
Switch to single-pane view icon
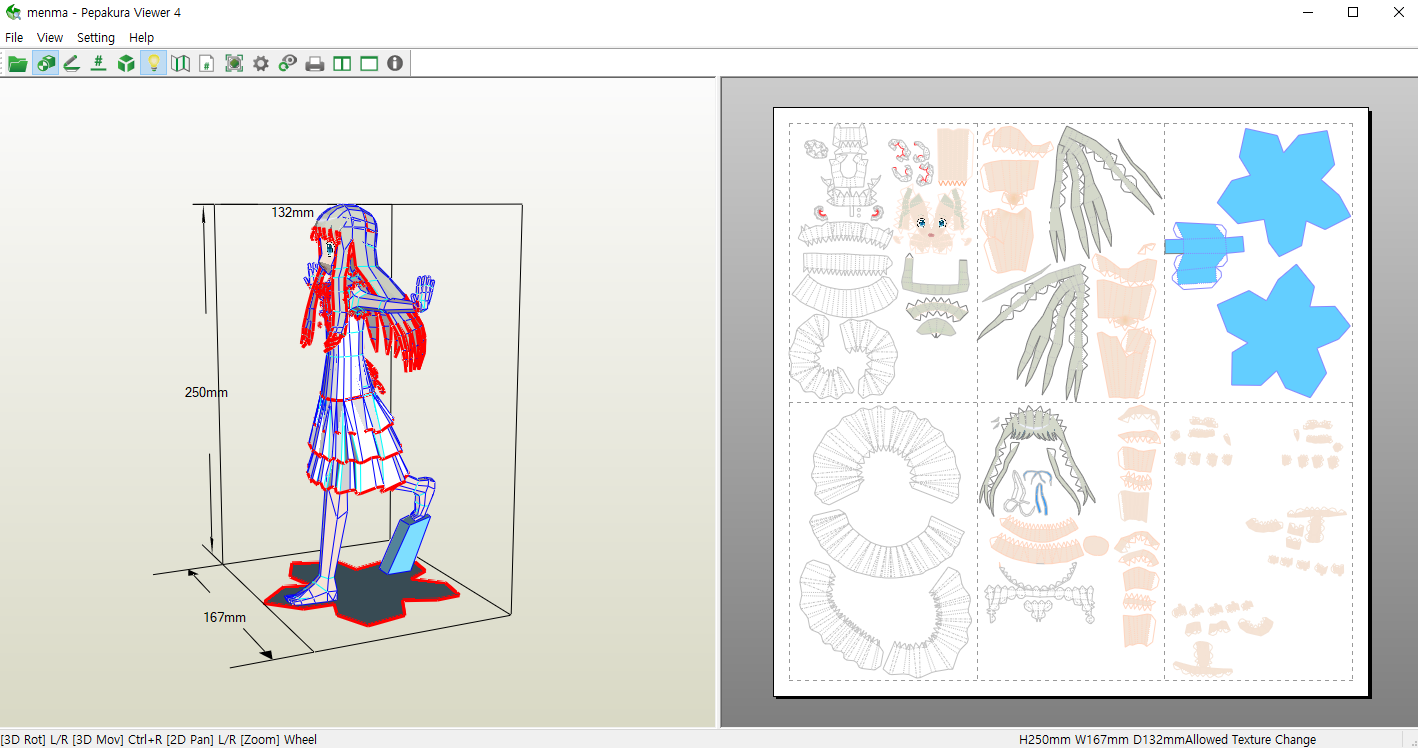(369, 64)
